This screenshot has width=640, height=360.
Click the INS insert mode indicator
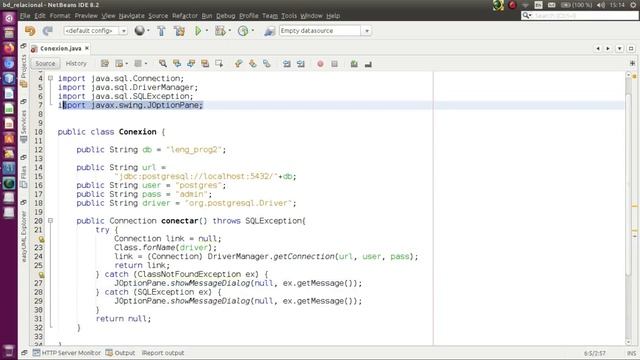click(631, 353)
